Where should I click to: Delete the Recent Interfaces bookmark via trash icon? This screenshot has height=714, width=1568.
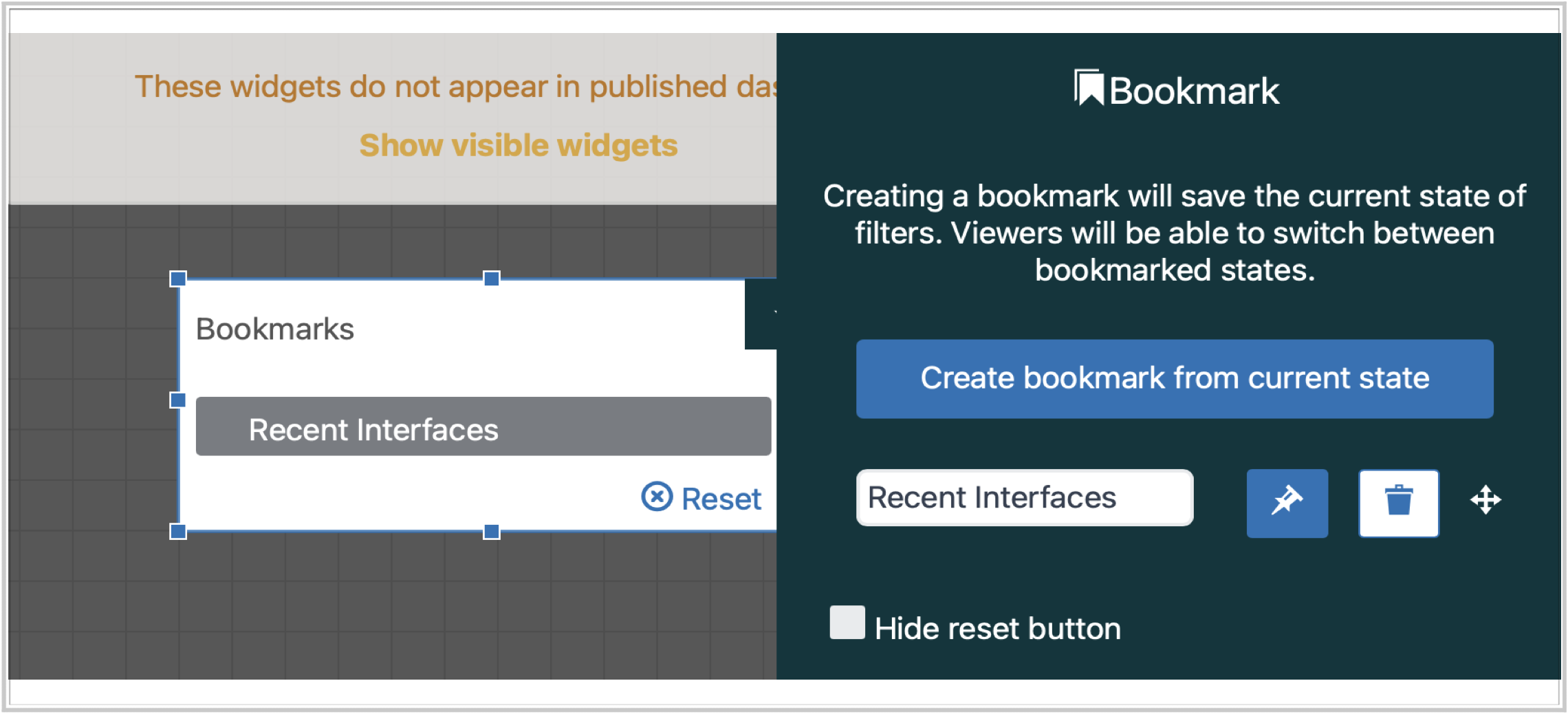pos(1398,503)
